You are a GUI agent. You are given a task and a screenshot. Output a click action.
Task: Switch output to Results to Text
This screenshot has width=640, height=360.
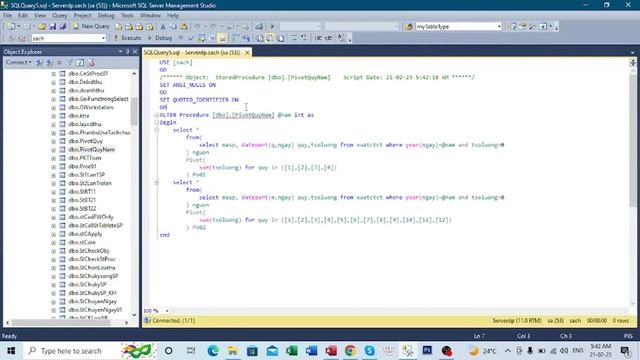pyautogui.click(x=260, y=38)
